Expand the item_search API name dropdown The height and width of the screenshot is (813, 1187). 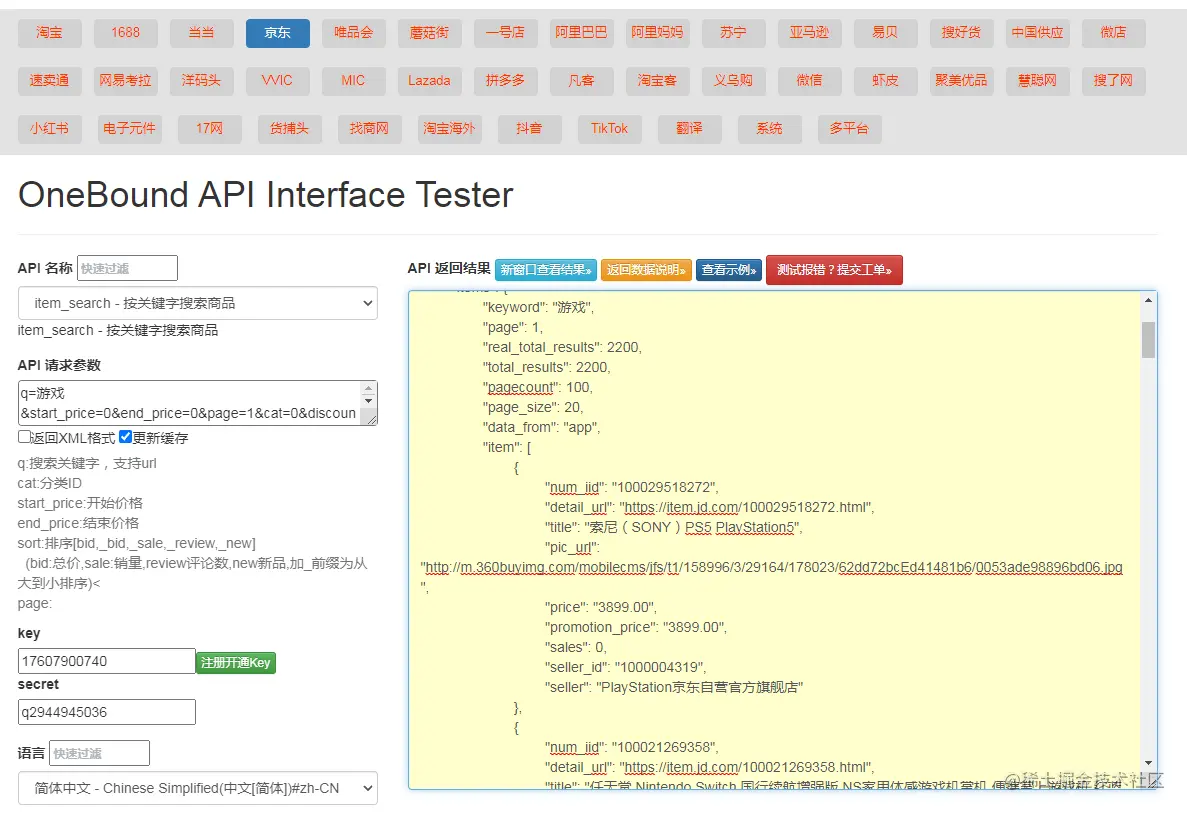197,303
